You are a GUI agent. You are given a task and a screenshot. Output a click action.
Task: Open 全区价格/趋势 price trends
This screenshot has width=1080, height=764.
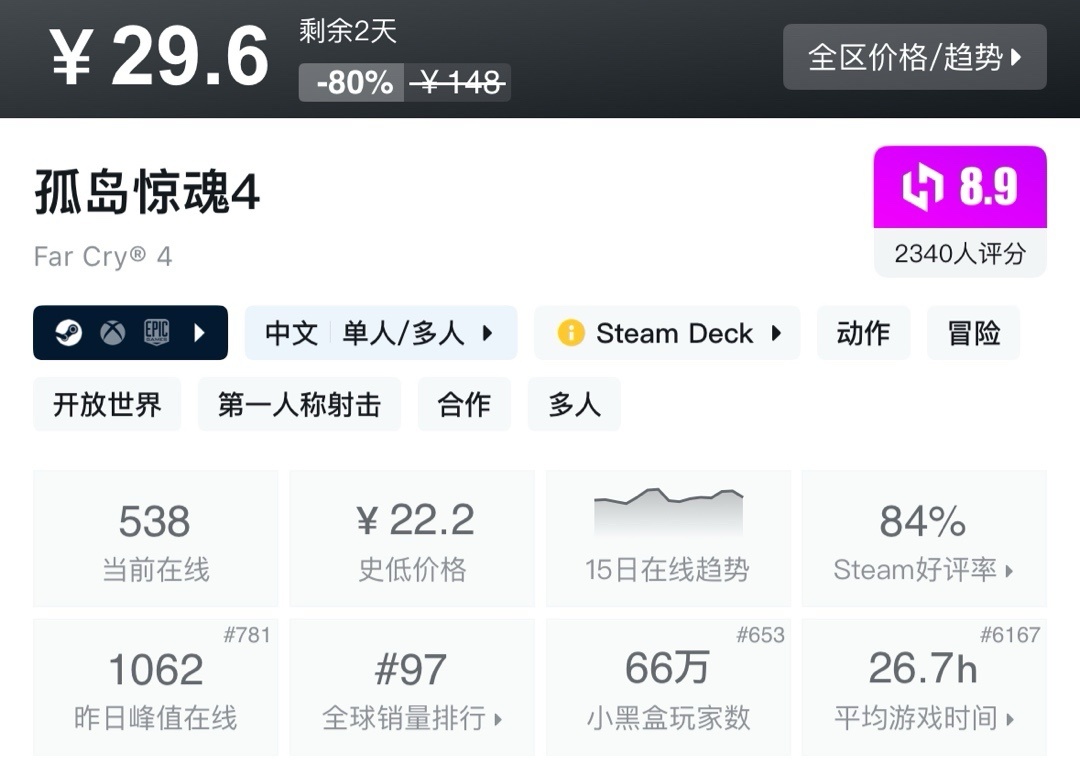914,57
